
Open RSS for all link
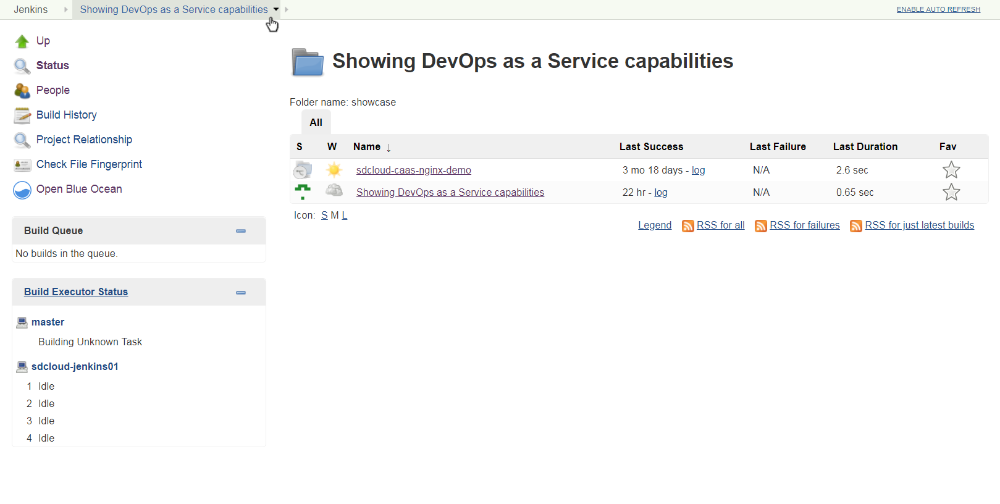pyautogui.click(x=721, y=225)
